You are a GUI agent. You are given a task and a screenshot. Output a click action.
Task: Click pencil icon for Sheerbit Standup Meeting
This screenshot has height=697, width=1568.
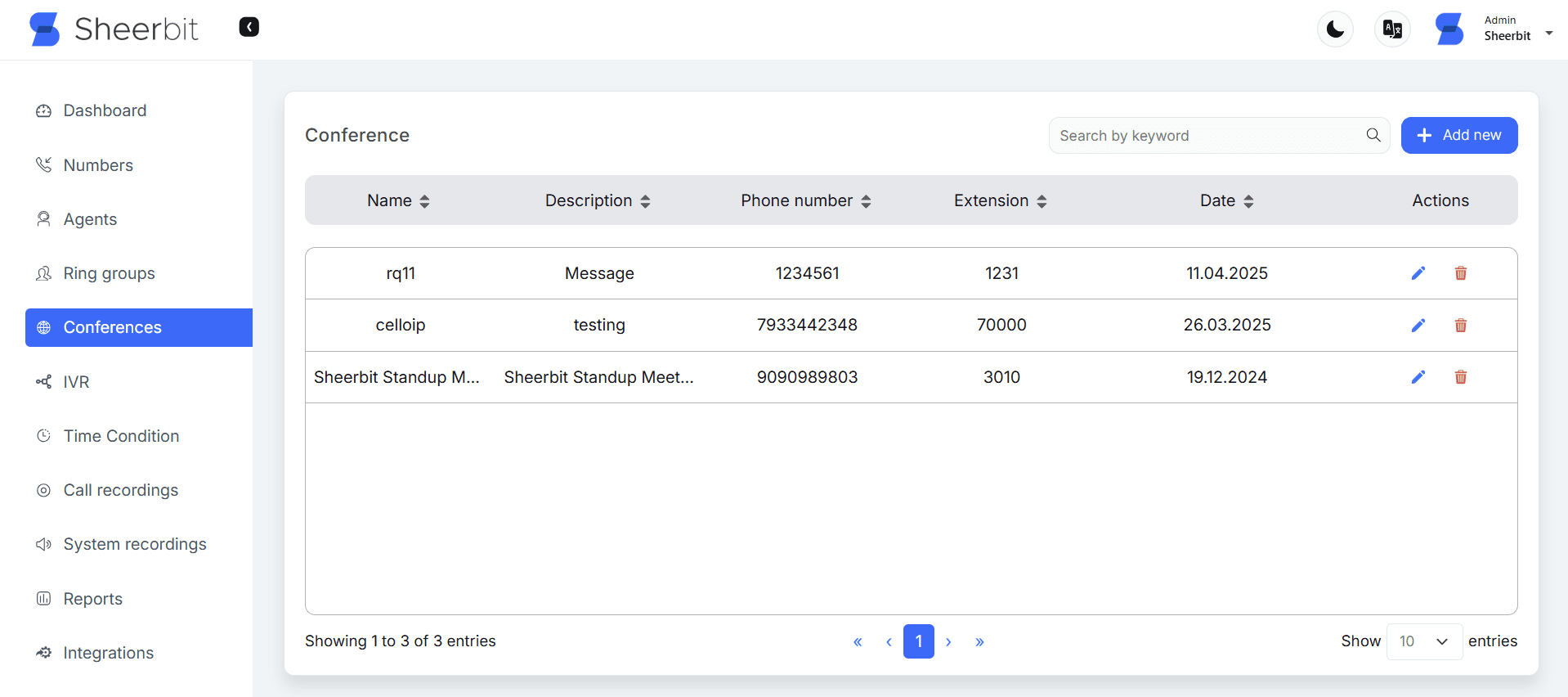[x=1418, y=377]
